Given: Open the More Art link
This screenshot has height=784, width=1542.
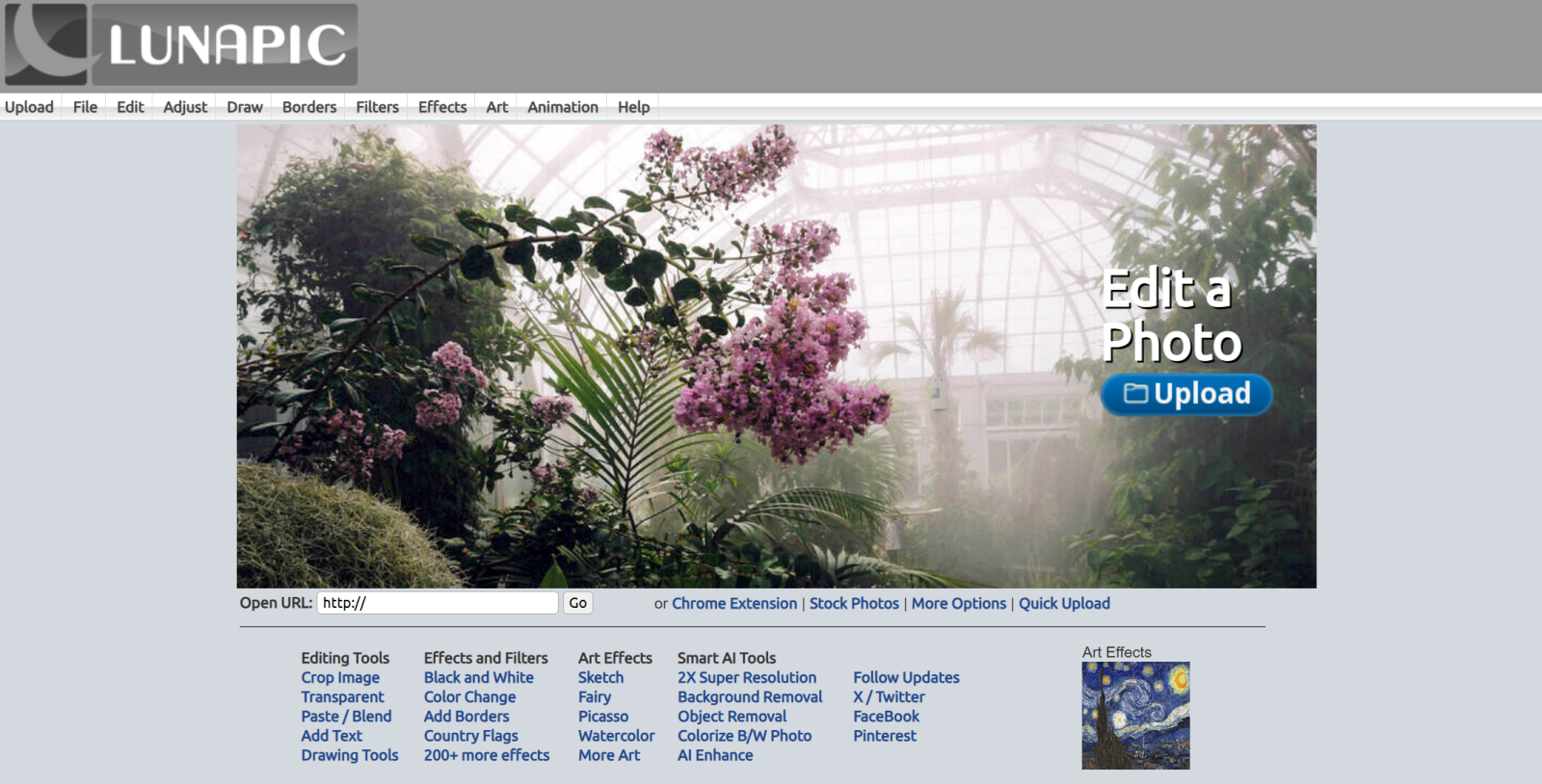Looking at the screenshot, I should click(609, 755).
